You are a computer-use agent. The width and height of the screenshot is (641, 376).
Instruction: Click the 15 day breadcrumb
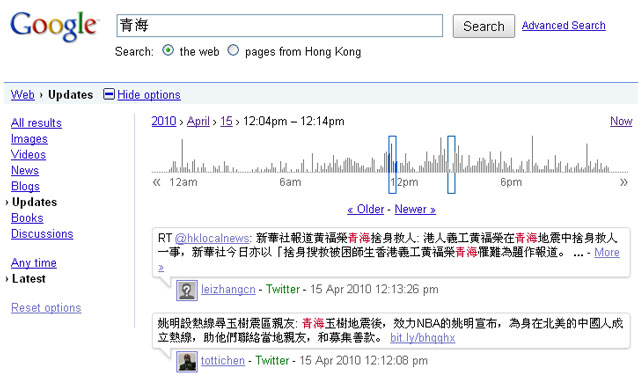[x=226, y=121]
